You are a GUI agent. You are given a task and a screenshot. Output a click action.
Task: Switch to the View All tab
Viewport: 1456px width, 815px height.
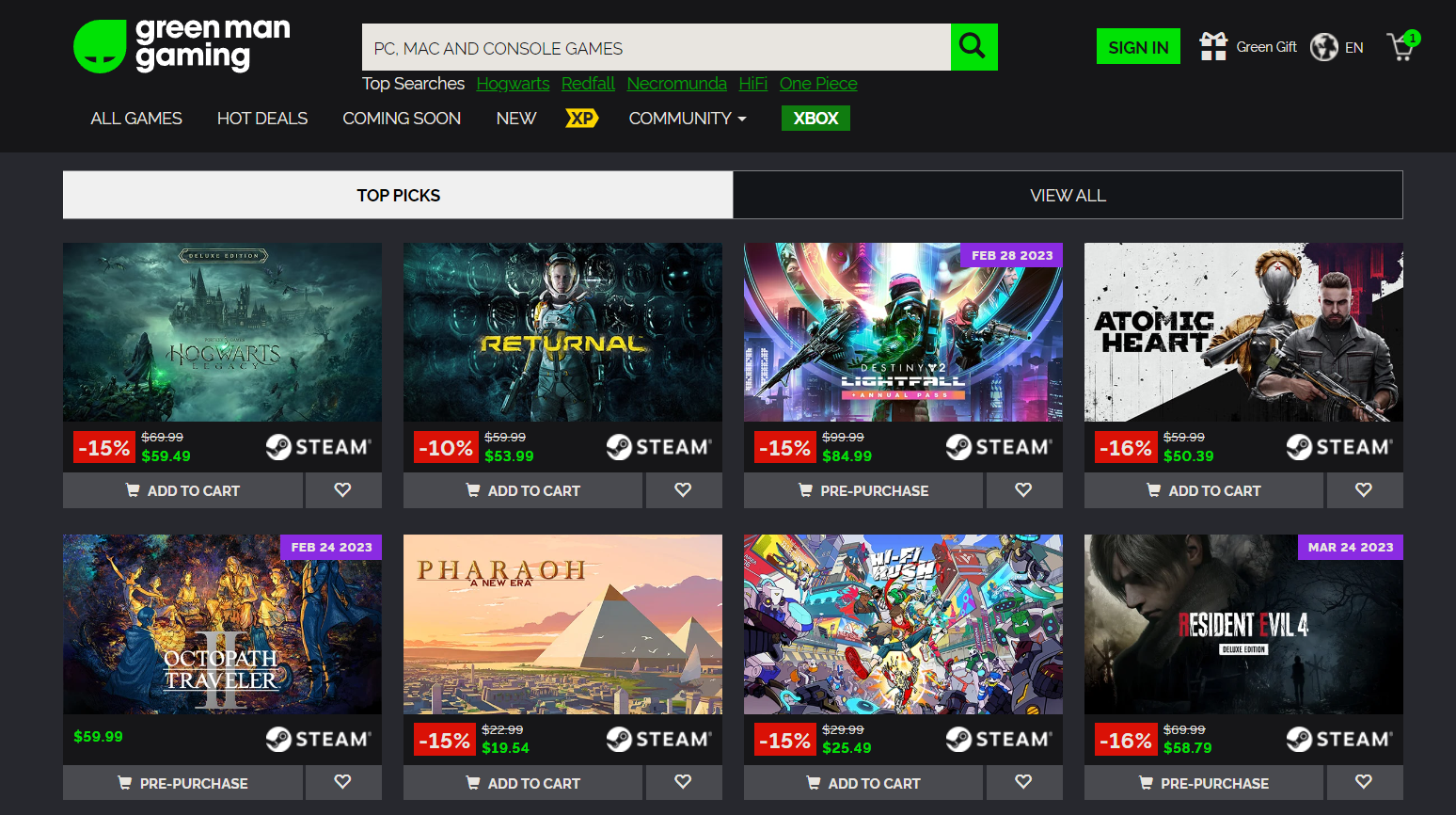click(x=1068, y=195)
